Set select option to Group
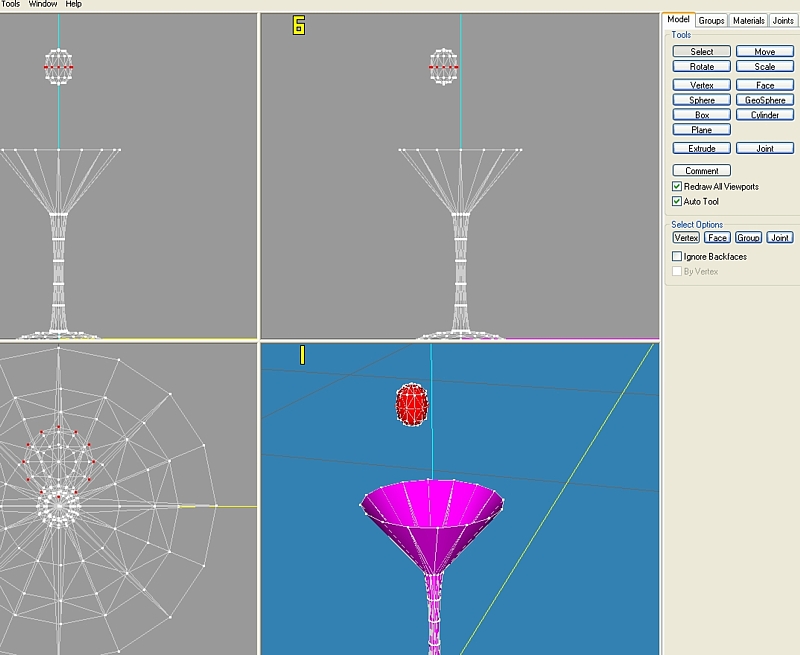 coord(748,238)
